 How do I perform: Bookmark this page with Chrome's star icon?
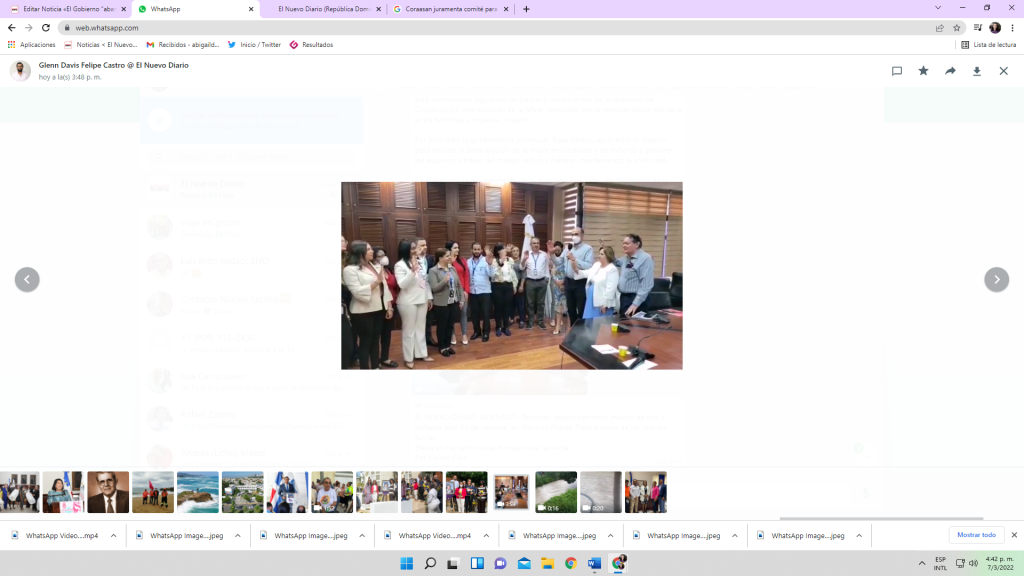(x=957, y=28)
